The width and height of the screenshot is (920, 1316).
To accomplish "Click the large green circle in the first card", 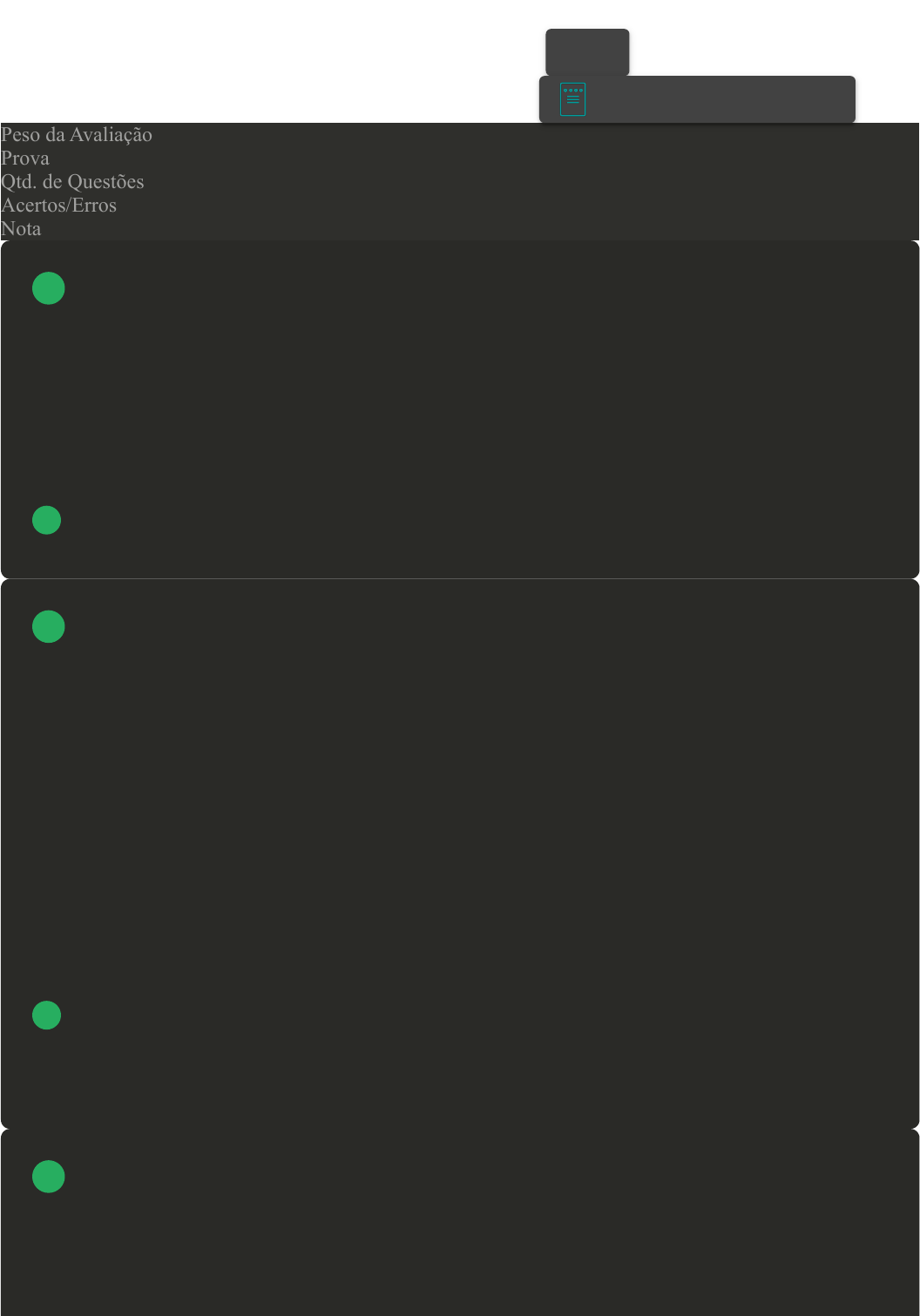I will (49, 288).
